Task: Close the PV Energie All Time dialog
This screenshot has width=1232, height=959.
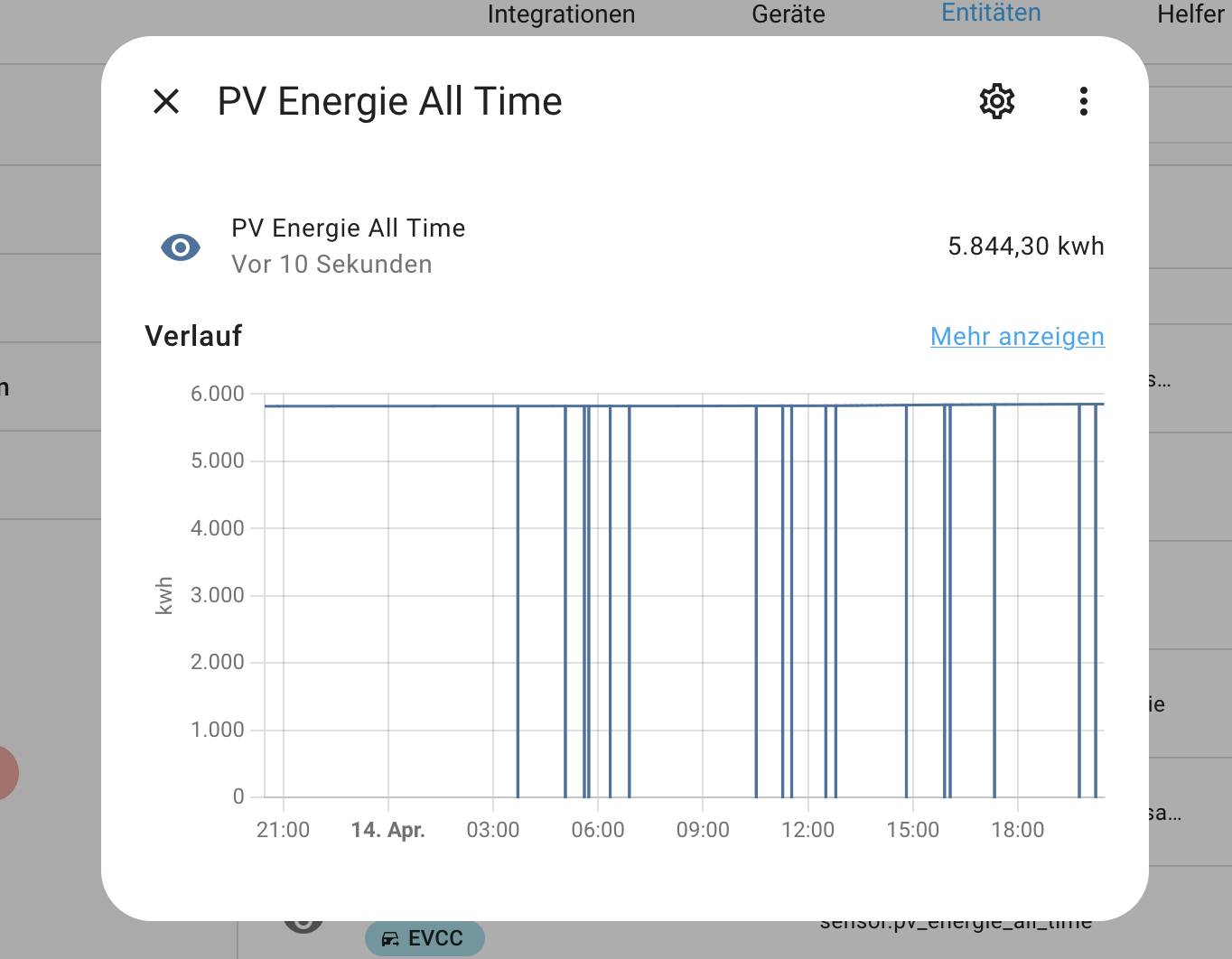Action: [x=166, y=101]
